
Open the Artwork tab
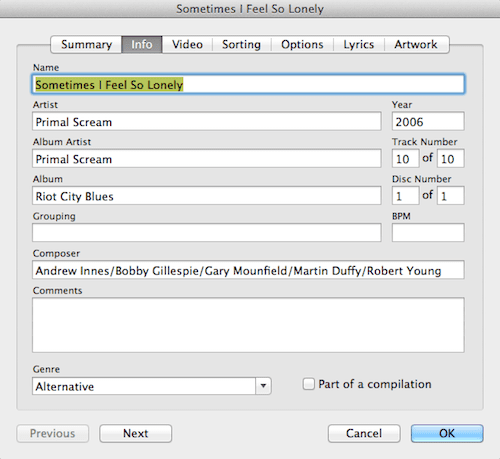pyautogui.click(x=416, y=44)
